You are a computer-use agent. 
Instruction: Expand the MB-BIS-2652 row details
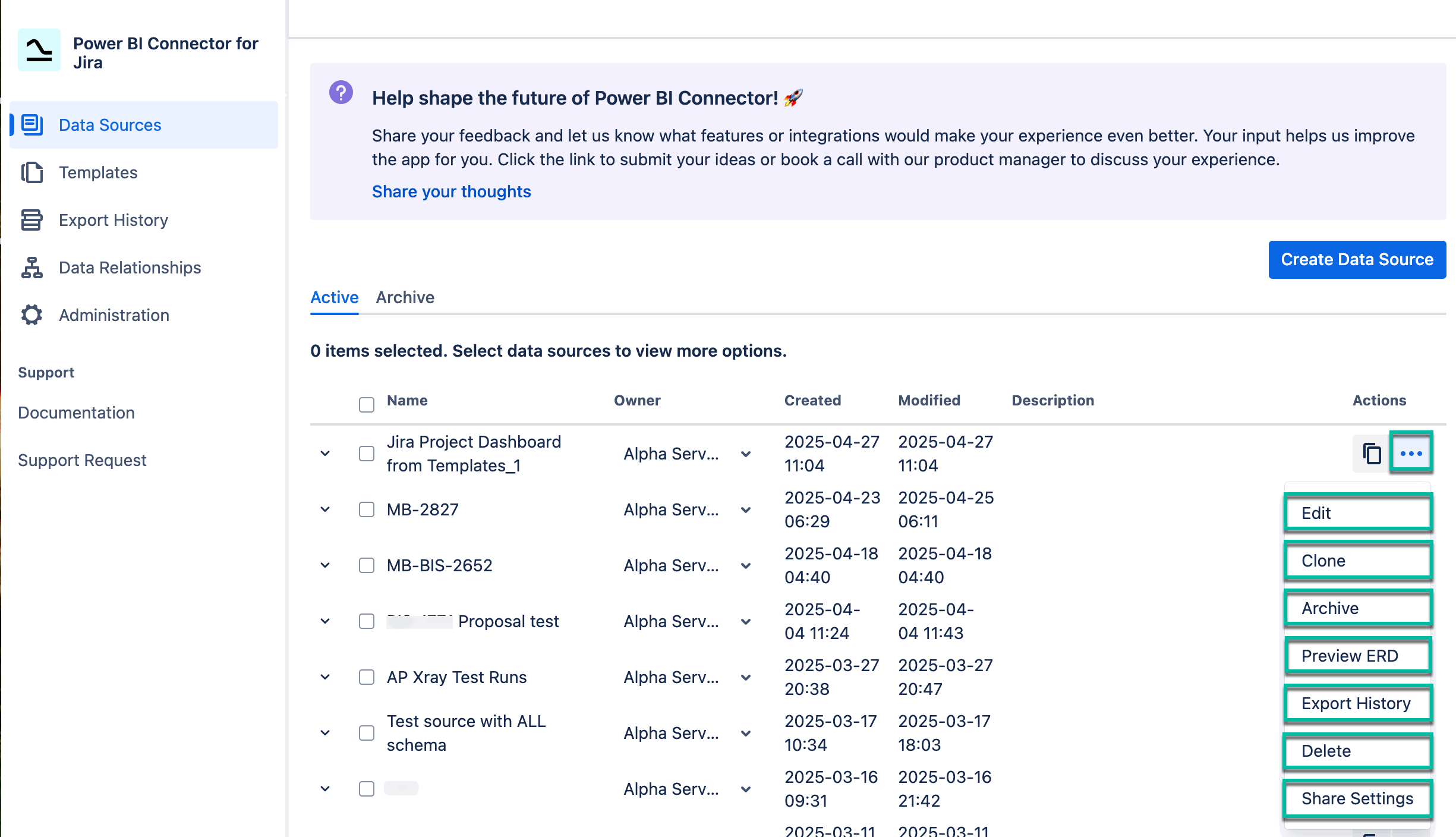click(325, 565)
